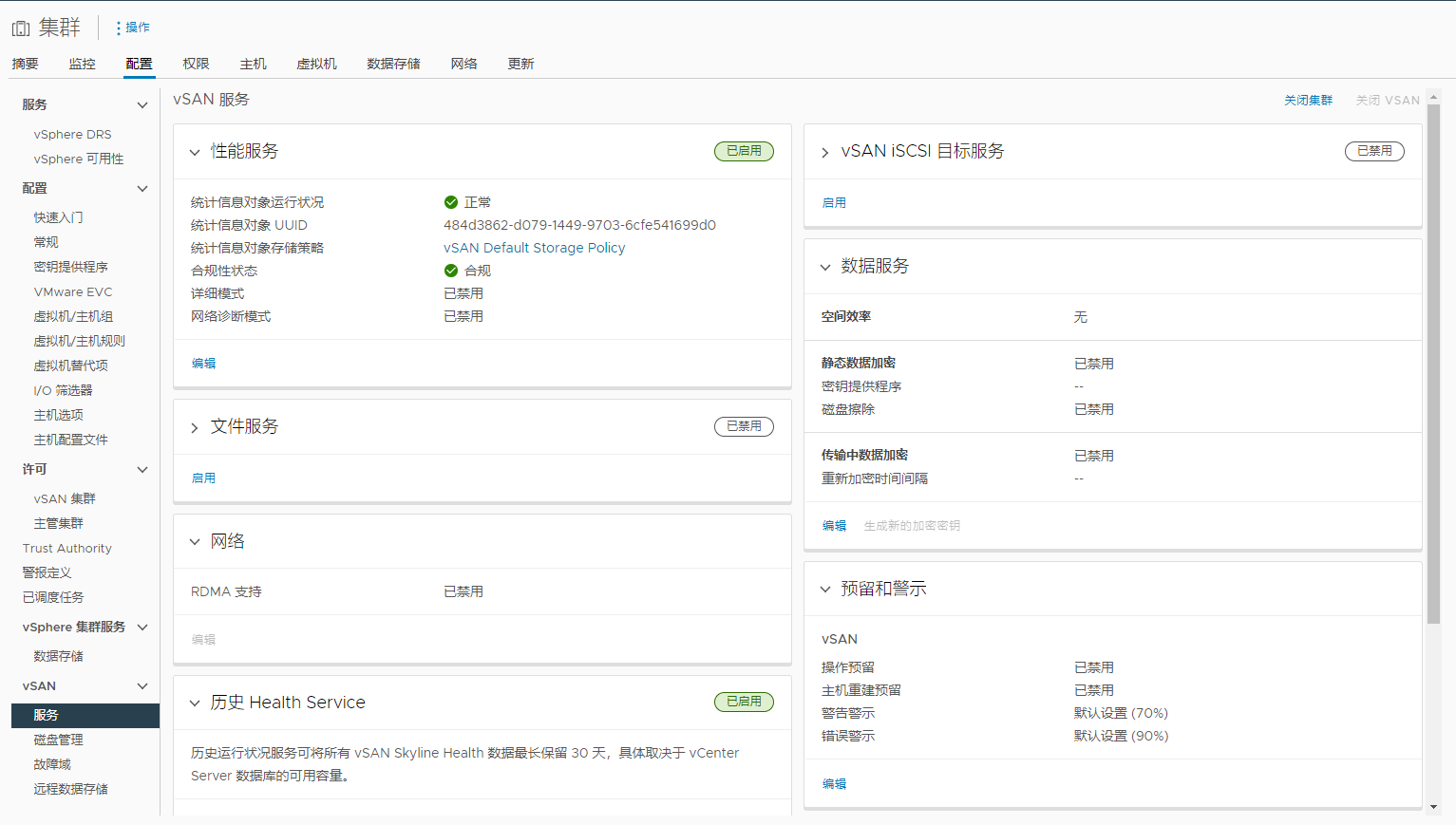This screenshot has height=825, width=1456.
Task: Collapse the 预留和警示 card
Action: click(825, 590)
